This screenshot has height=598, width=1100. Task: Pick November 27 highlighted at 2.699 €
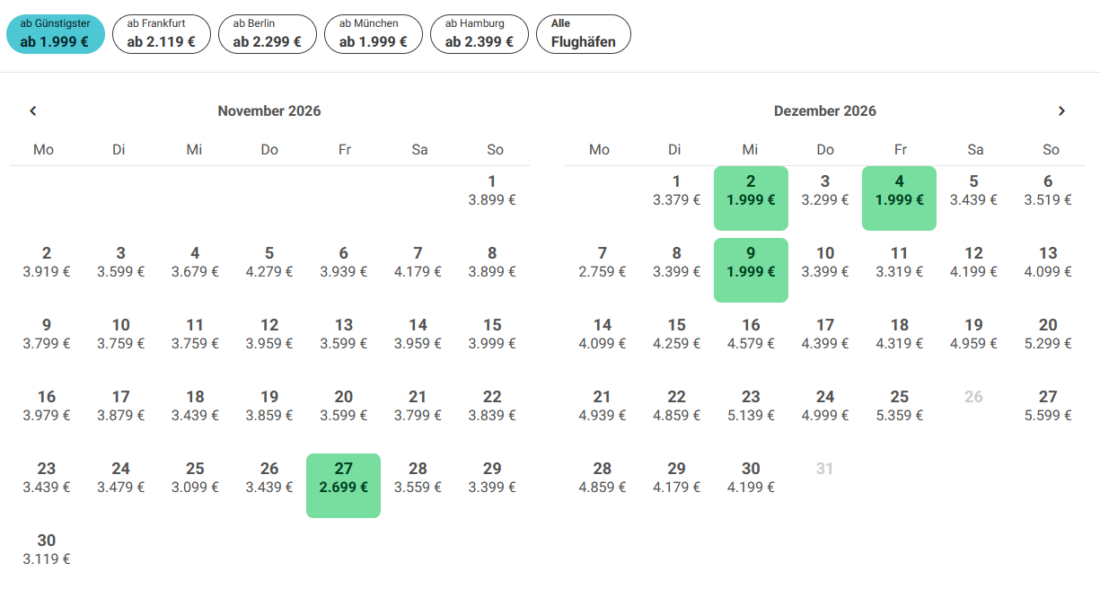tap(344, 486)
